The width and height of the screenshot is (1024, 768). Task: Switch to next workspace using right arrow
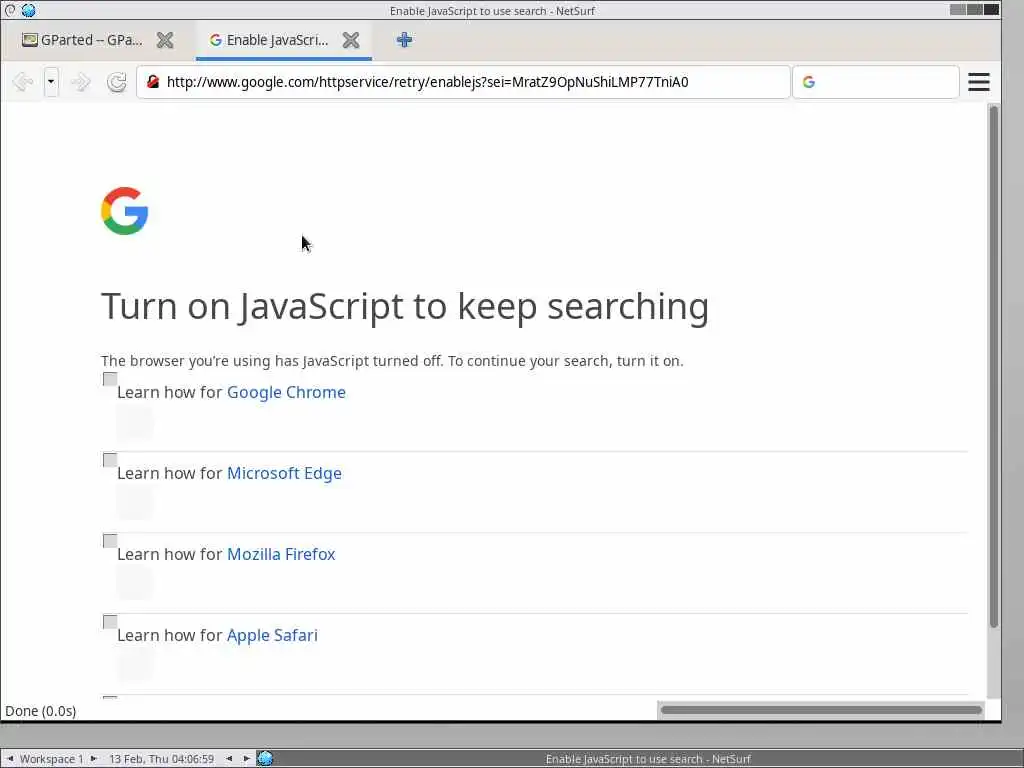pyautogui.click(x=93, y=758)
